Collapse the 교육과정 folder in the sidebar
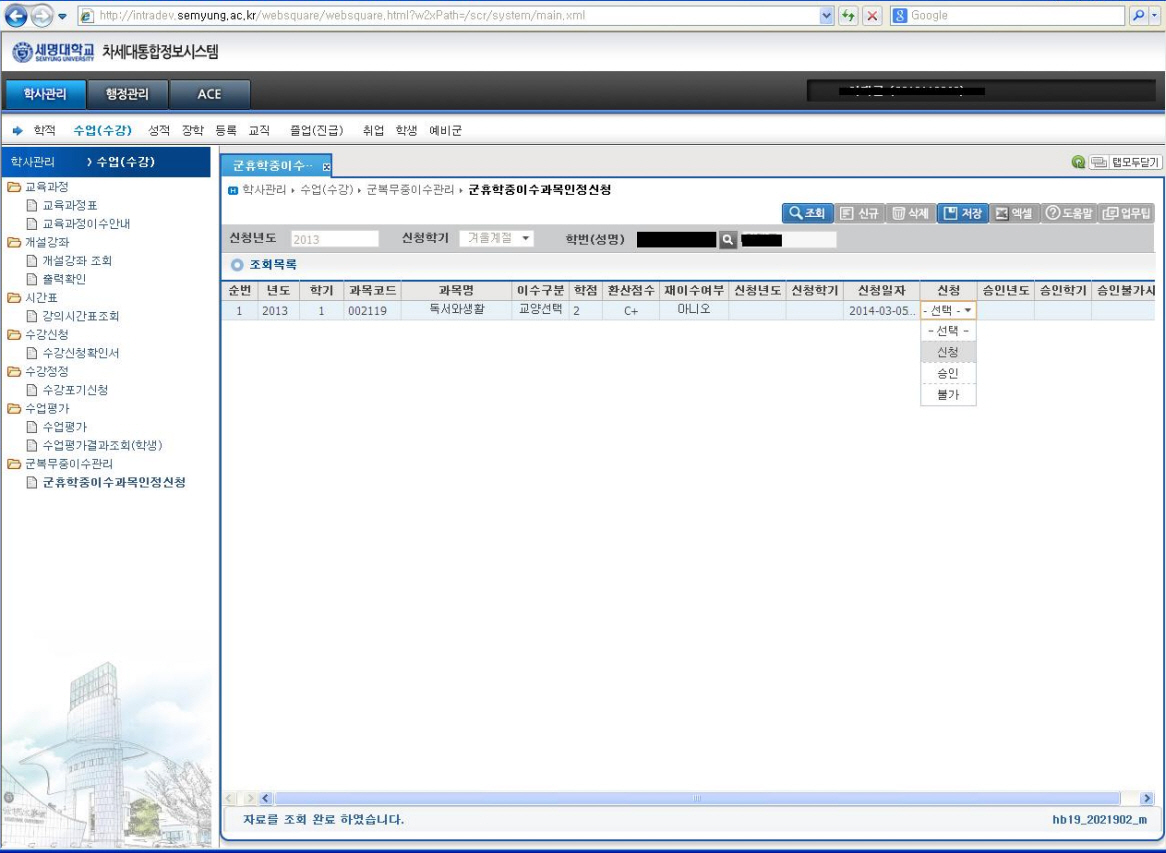1166x853 pixels. tap(14, 187)
